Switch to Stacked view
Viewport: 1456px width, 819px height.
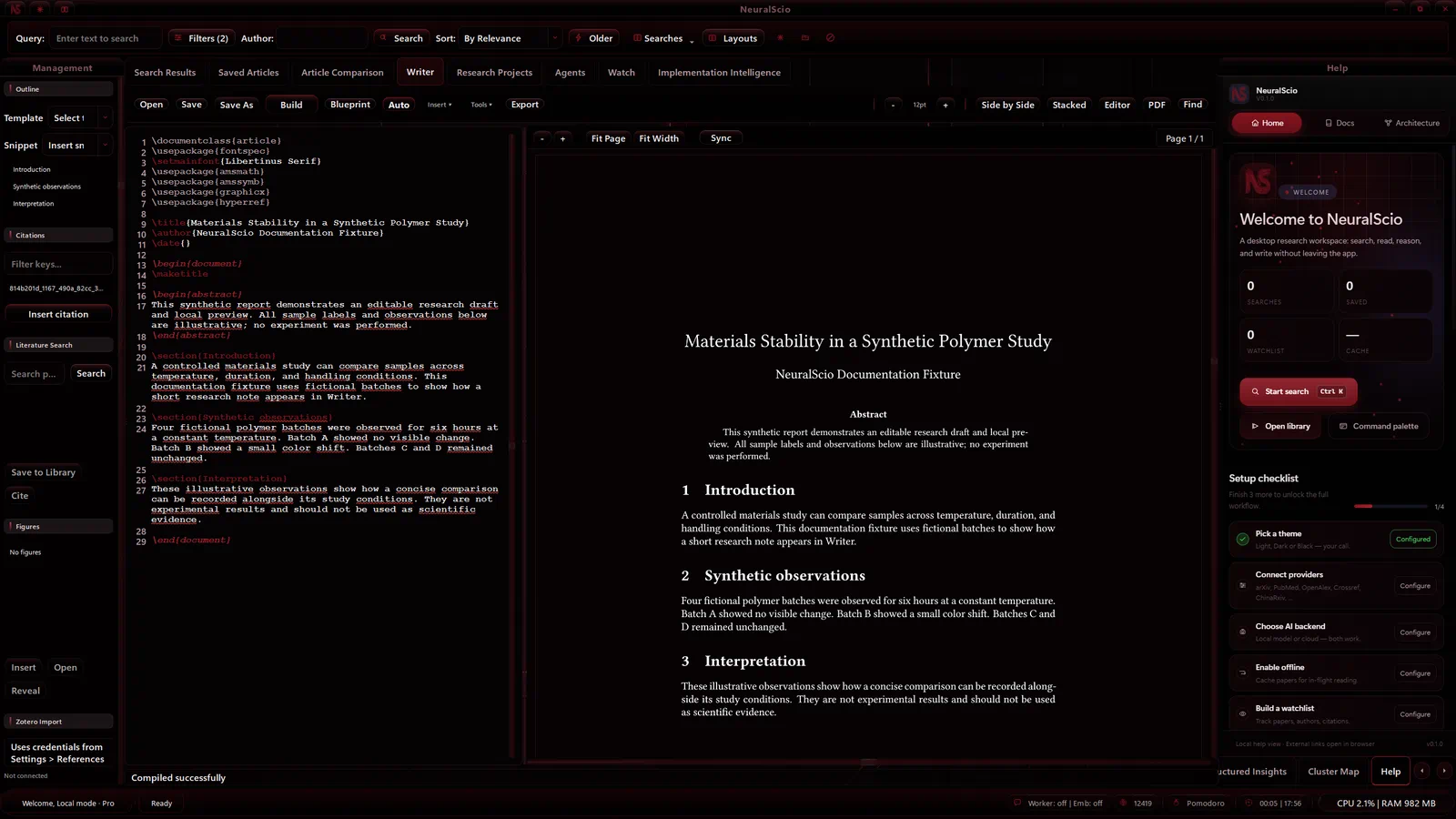tap(1069, 105)
